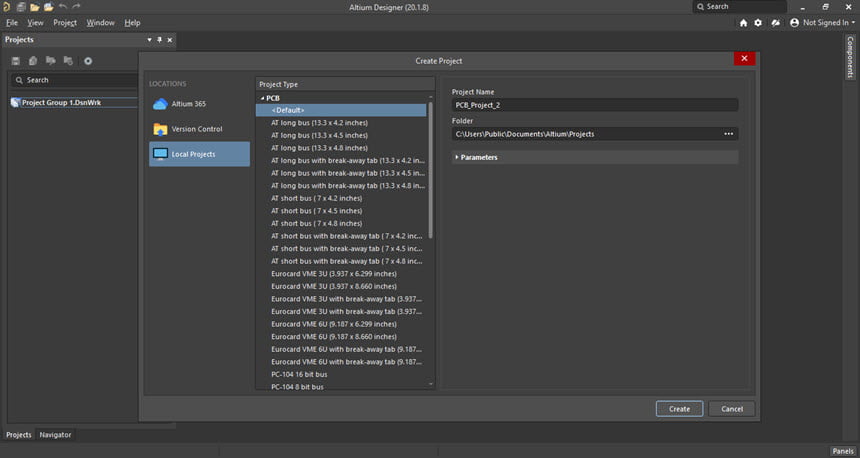This screenshot has width=860, height=458.
Task: Open the Components side panel tab
Action: click(850, 57)
